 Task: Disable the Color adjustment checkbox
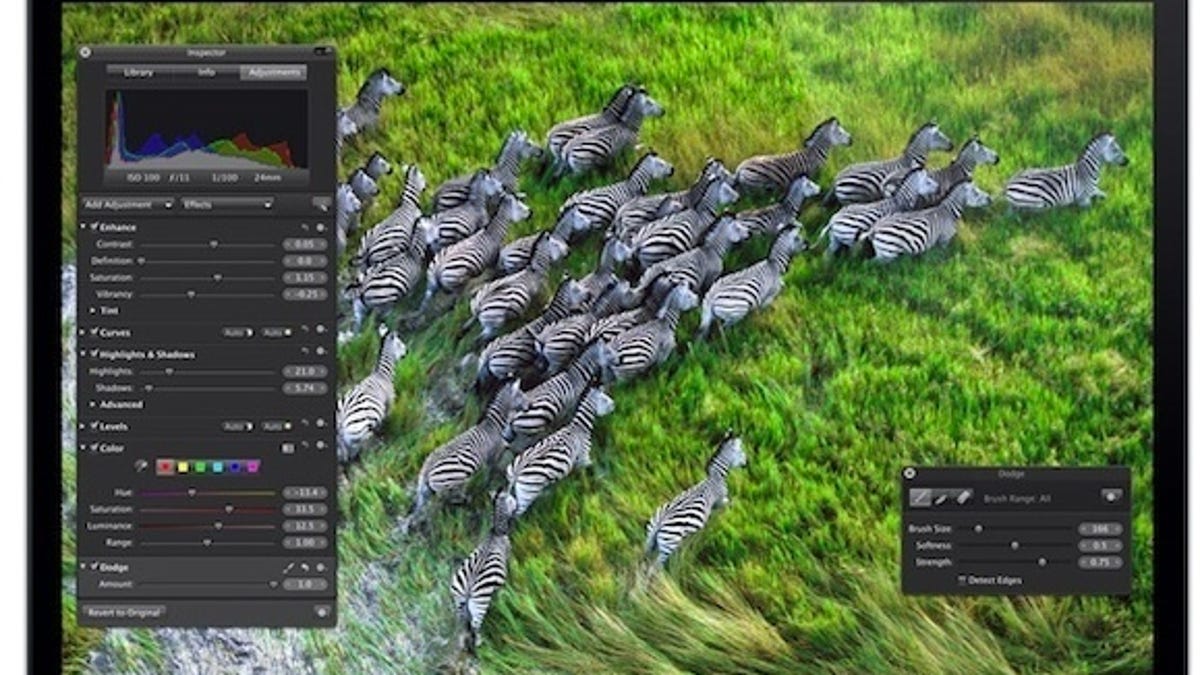pyautogui.click(x=94, y=445)
